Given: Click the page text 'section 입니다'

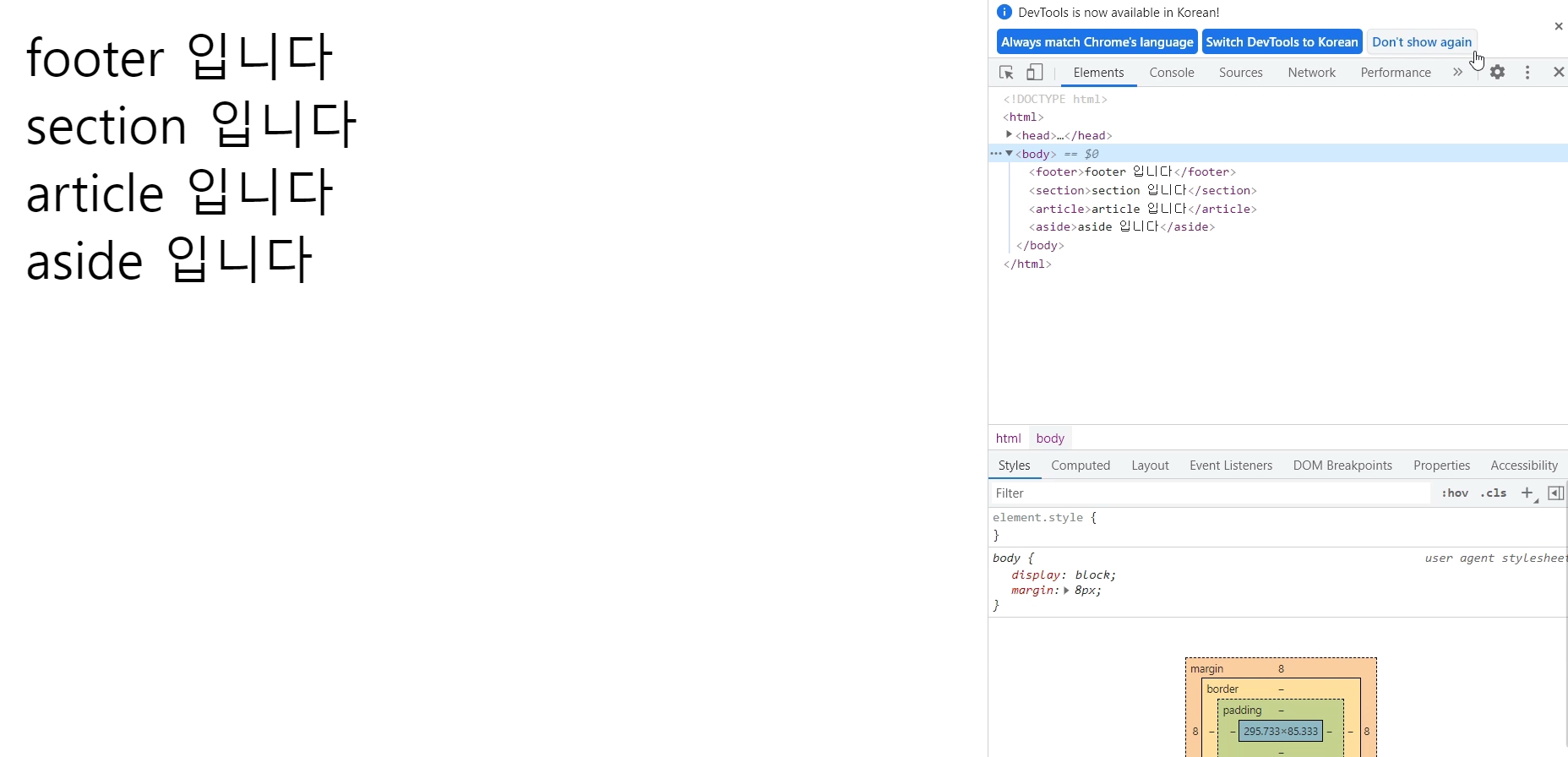Looking at the screenshot, I should [192, 125].
